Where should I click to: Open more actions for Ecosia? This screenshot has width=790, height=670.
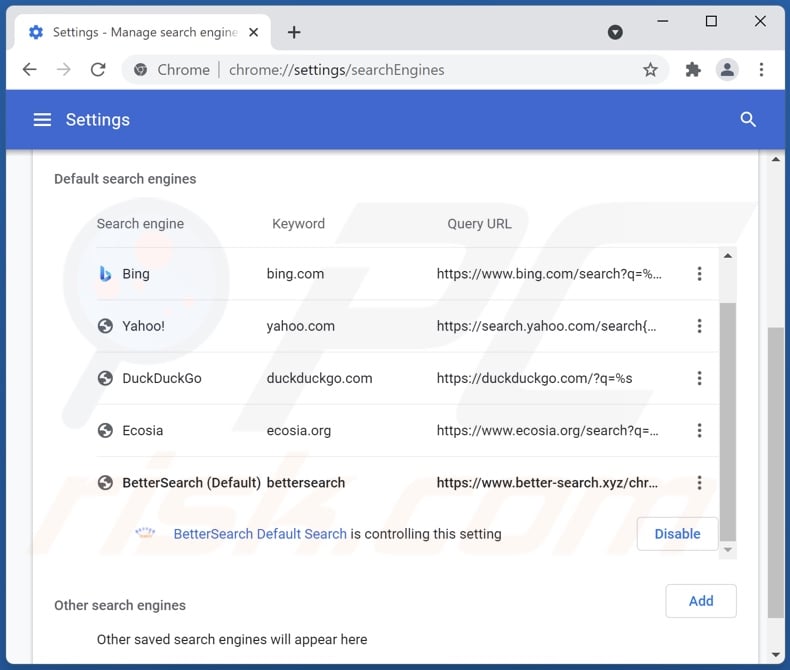click(x=699, y=430)
